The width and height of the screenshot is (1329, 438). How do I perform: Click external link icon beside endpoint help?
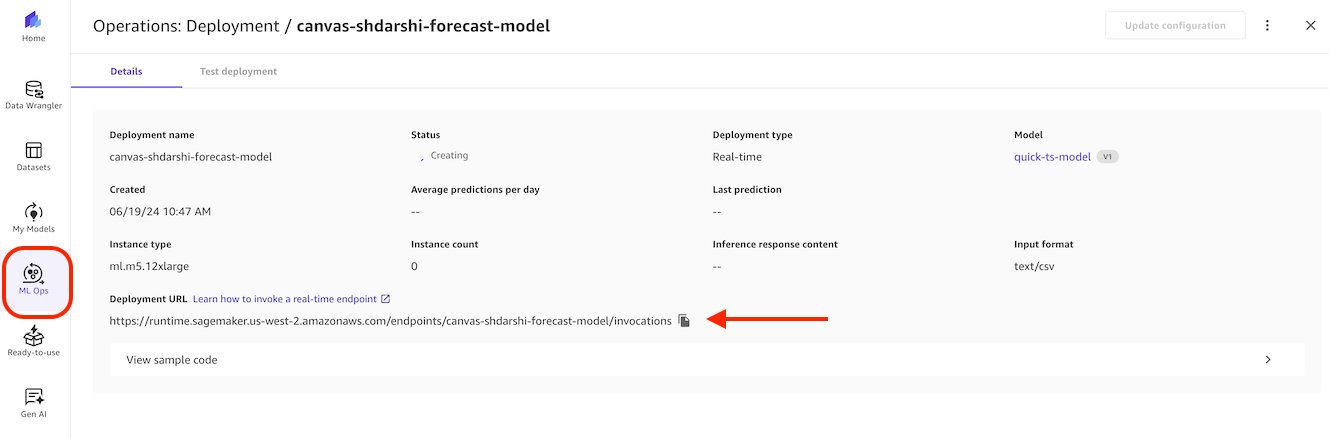tap(385, 299)
